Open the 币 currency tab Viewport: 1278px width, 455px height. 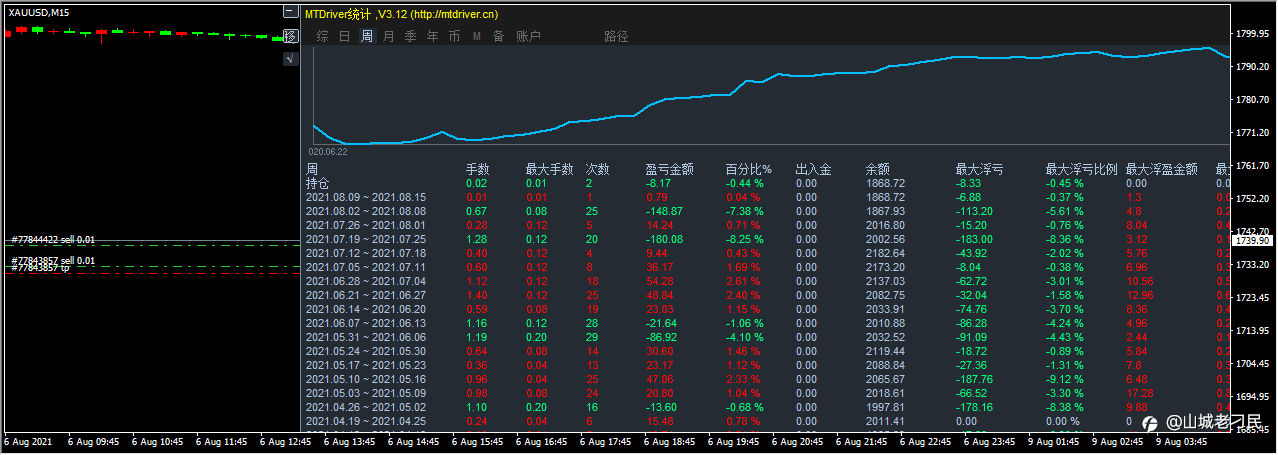pos(455,37)
